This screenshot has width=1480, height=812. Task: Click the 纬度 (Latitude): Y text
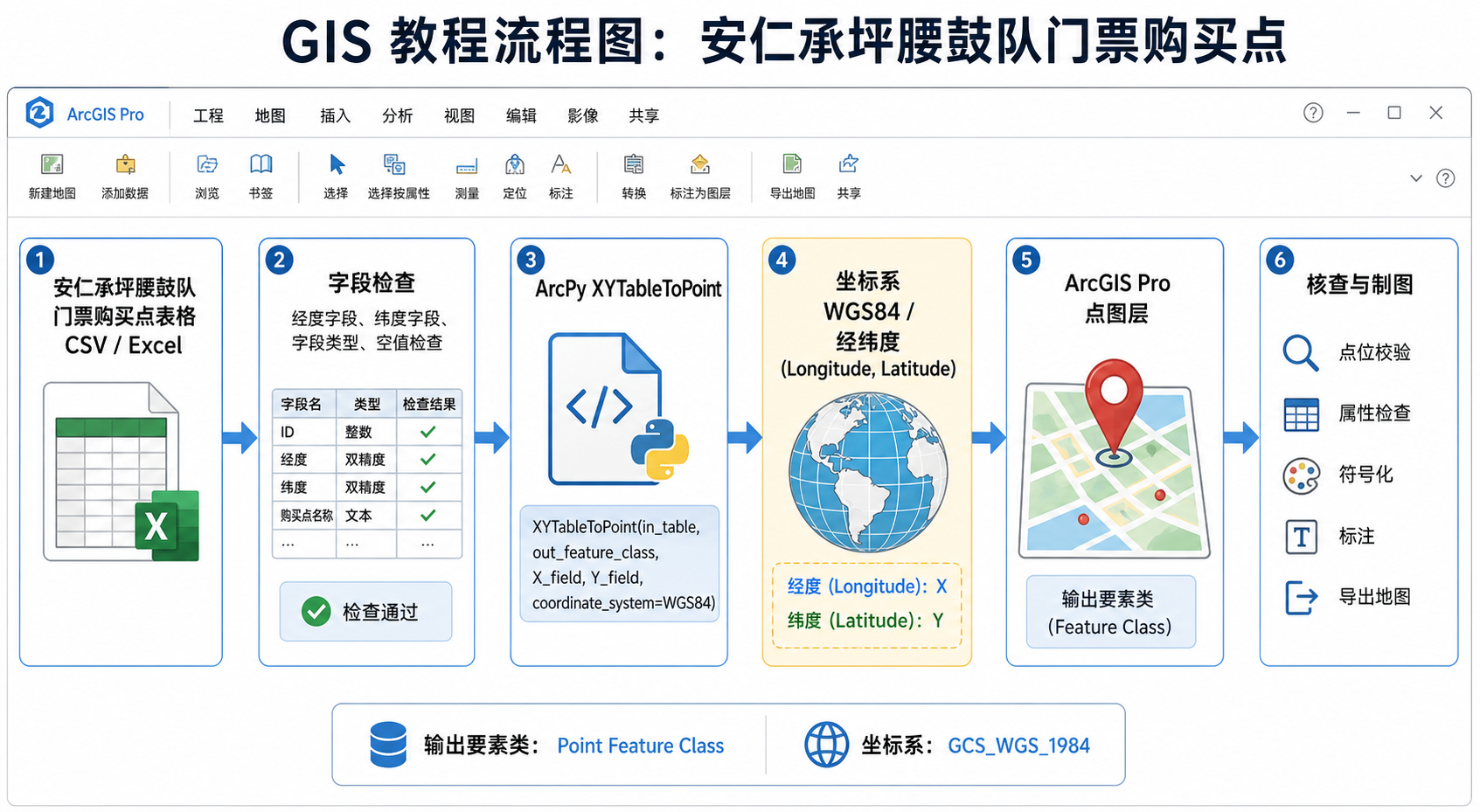click(x=865, y=621)
